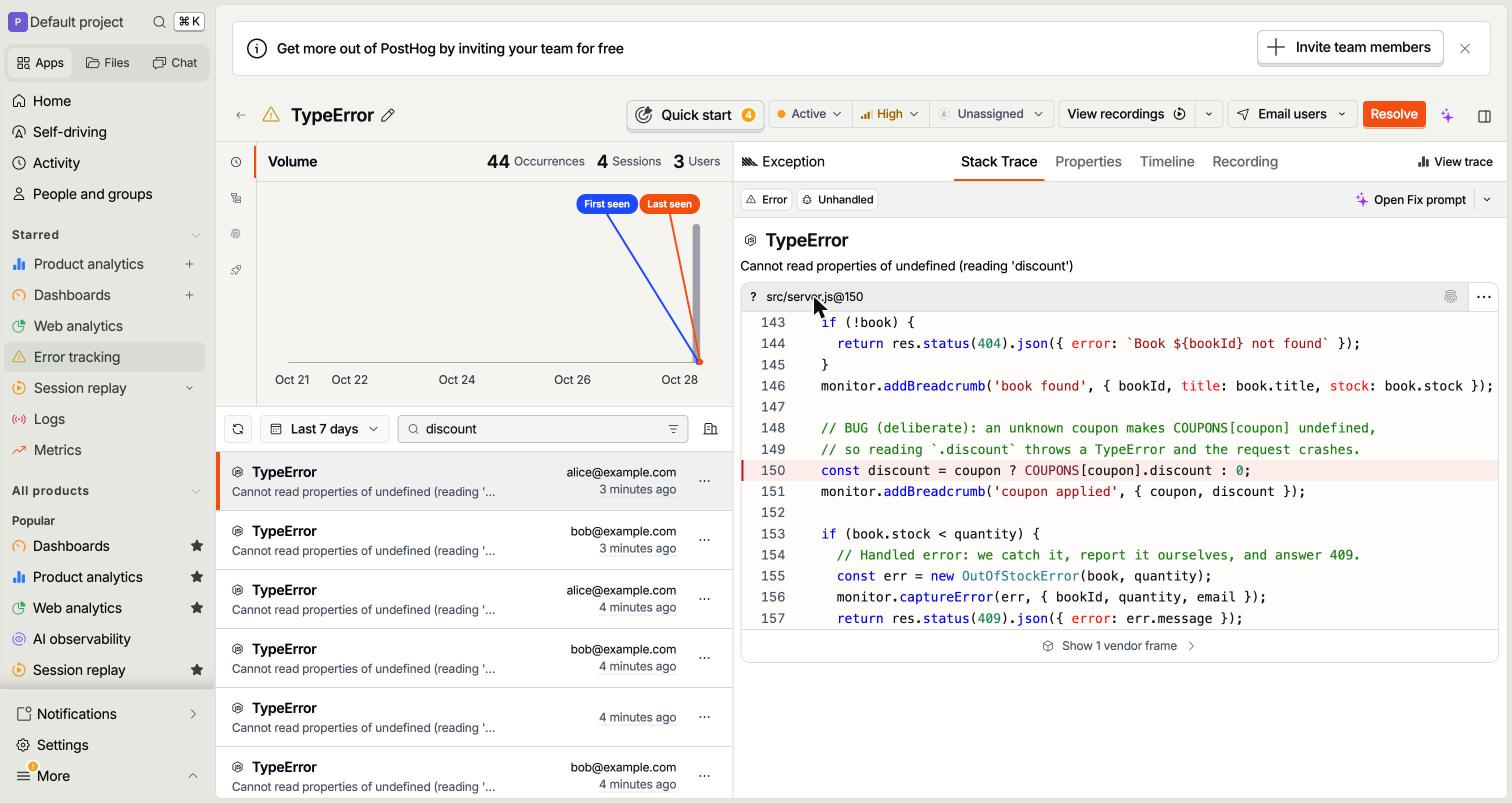Image resolution: width=1512 pixels, height=803 pixels.
Task: Open Error tracking in the sidebar
Action: 105,357
